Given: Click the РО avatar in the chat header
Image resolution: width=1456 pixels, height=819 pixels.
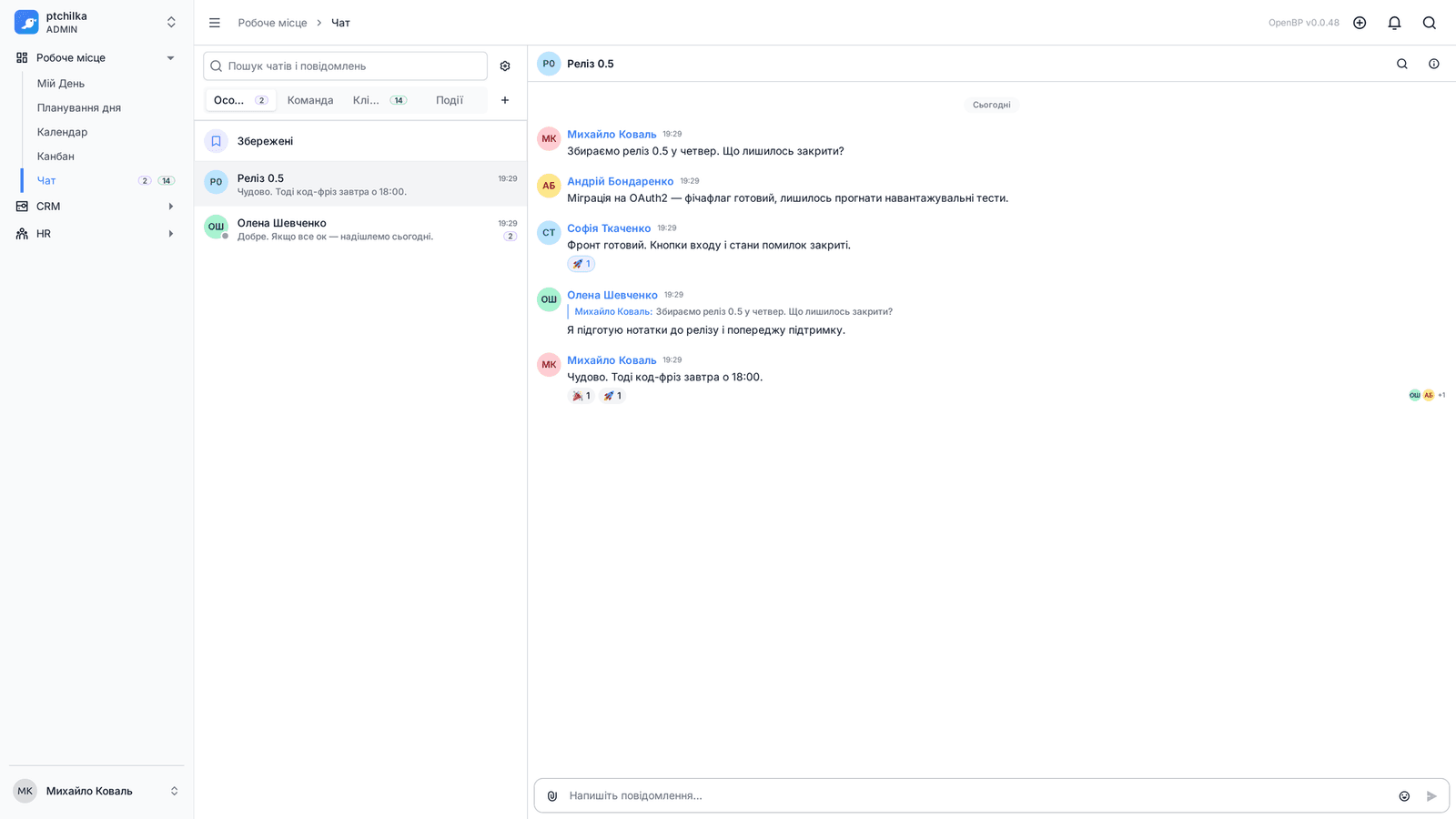Looking at the screenshot, I should click(549, 64).
